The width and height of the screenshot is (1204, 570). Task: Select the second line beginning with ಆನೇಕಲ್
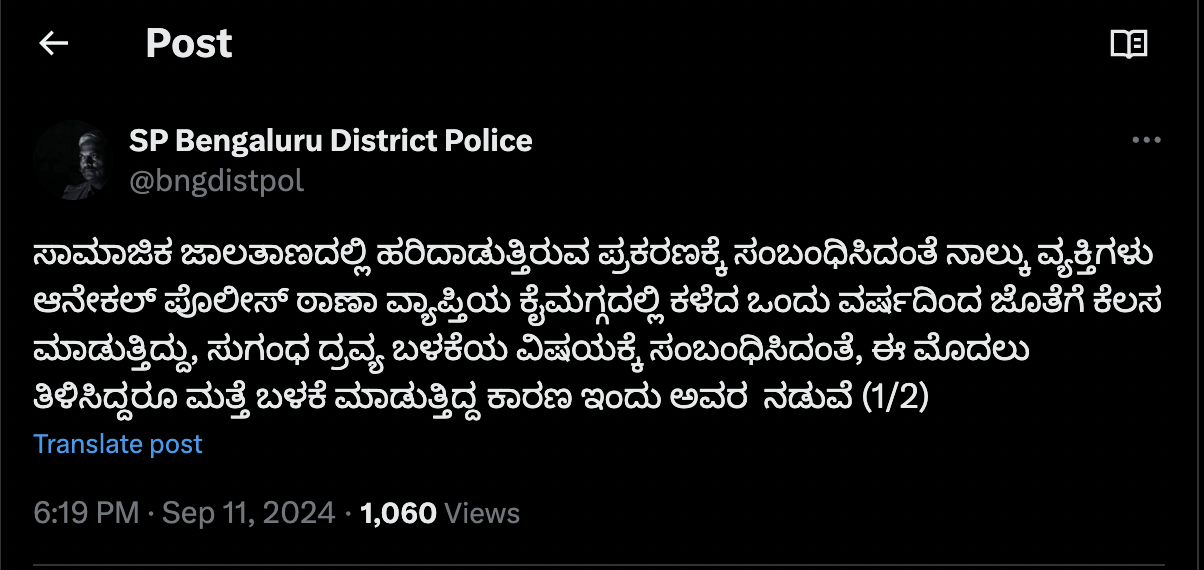[595, 303]
